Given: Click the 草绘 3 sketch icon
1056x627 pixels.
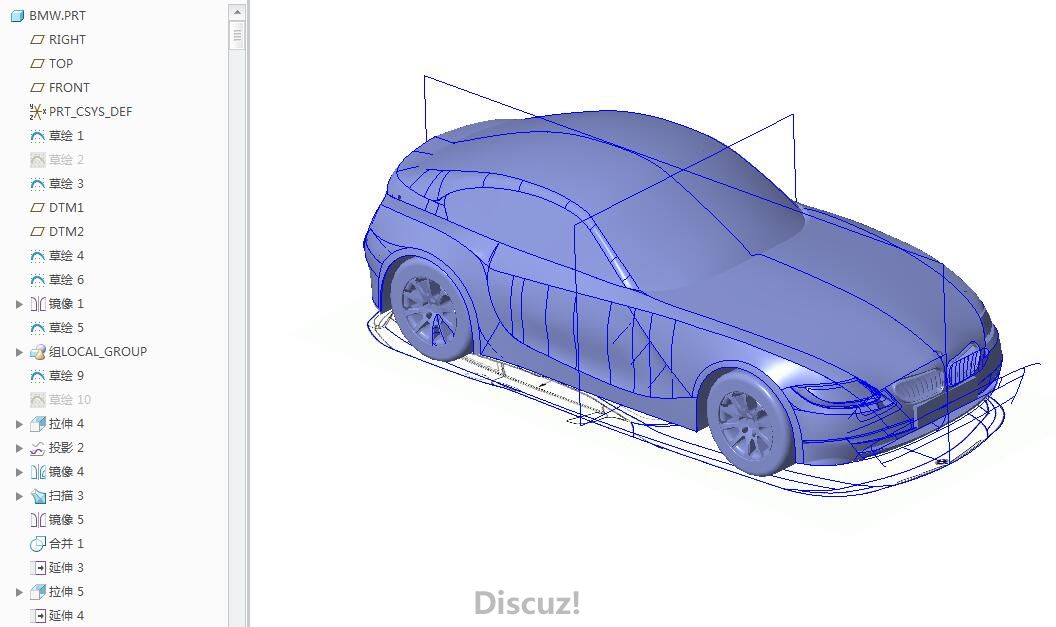Looking at the screenshot, I should click(x=38, y=184).
